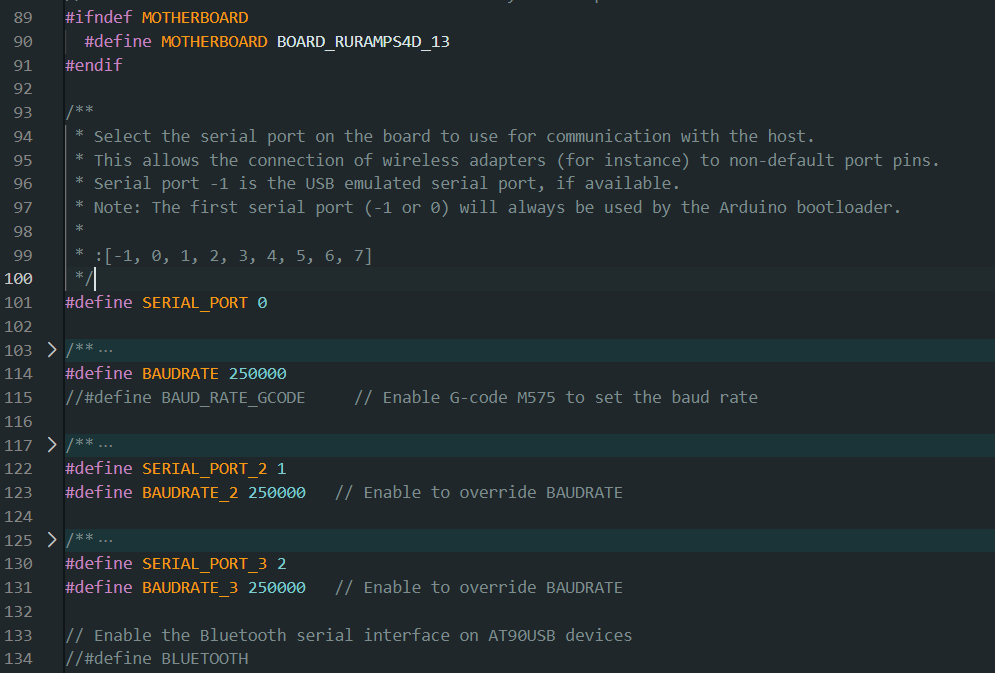Click the BAUDRATE_3 identifier
This screenshot has width=995, height=673.
pyautogui.click(x=190, y=588)
